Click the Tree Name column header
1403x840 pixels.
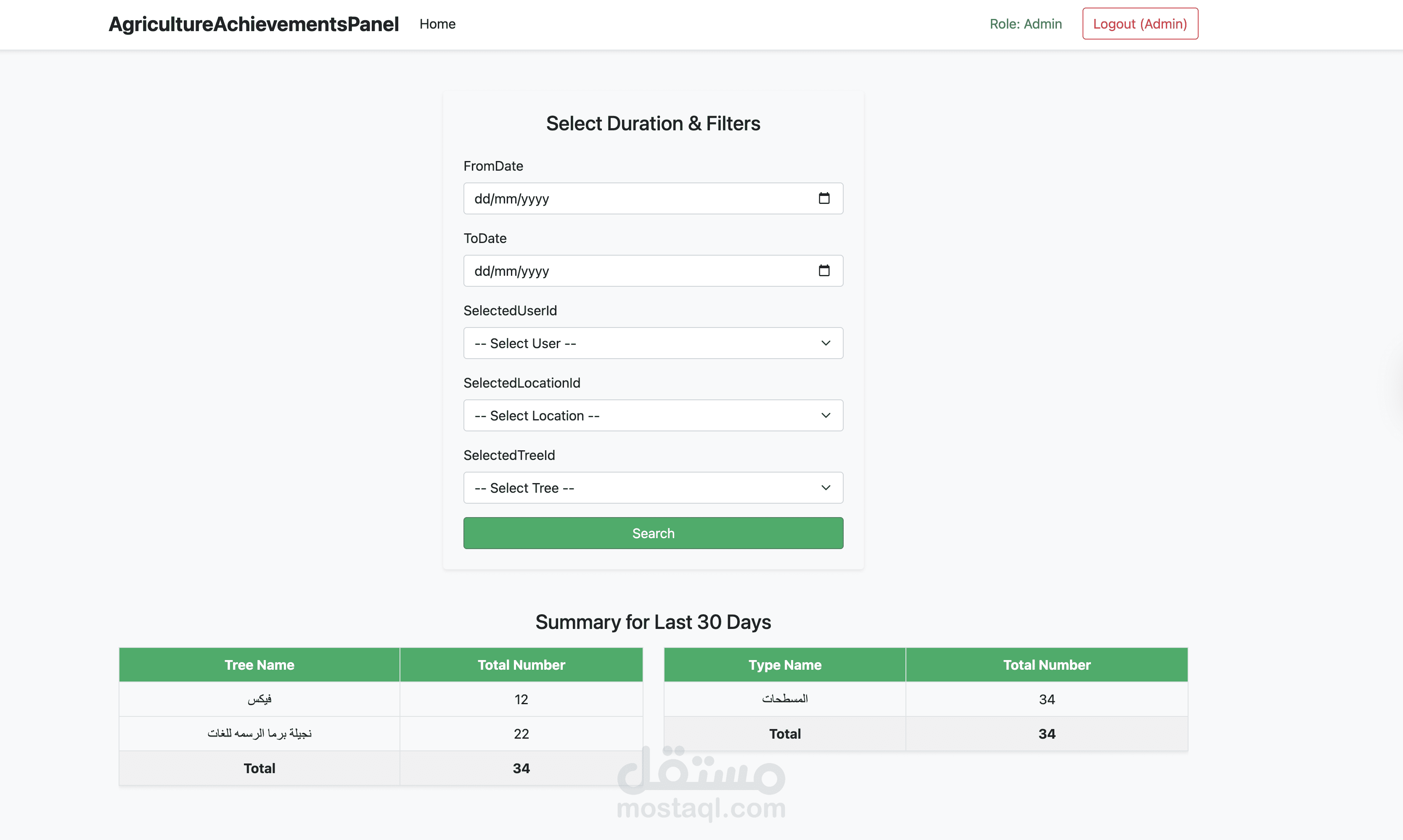(x=259, y=665)
